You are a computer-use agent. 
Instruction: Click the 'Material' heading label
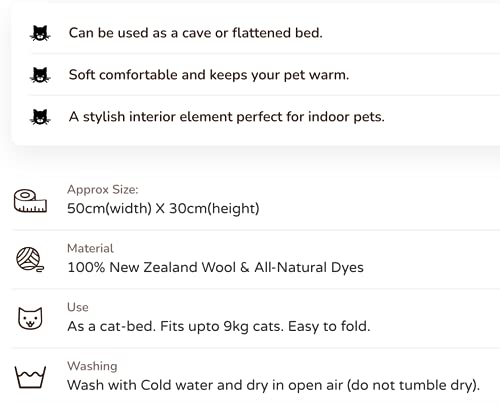click(x=90, y=248)
